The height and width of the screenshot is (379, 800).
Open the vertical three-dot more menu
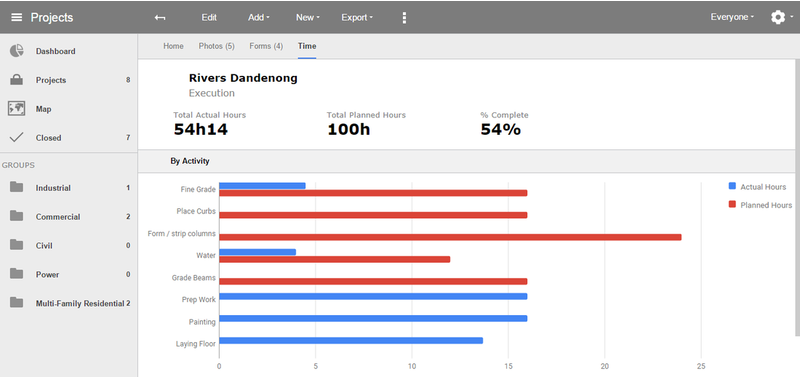pos(404,18)
